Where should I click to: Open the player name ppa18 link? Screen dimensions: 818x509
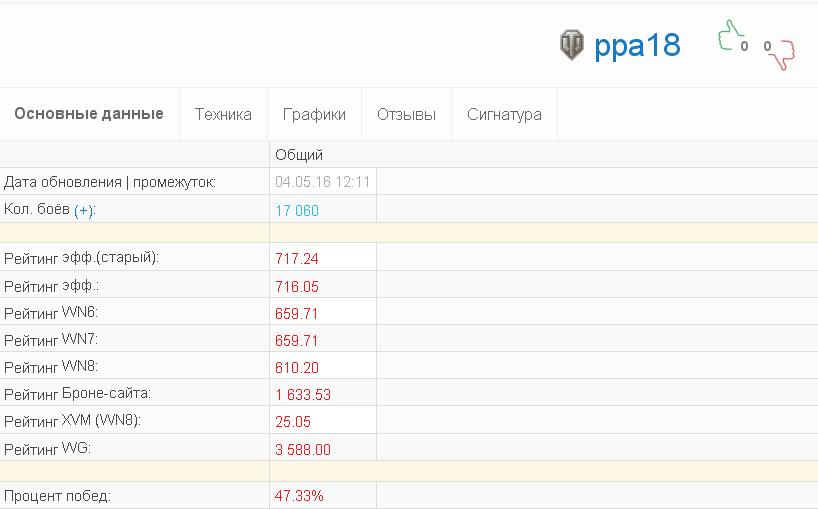coord(637,45)
